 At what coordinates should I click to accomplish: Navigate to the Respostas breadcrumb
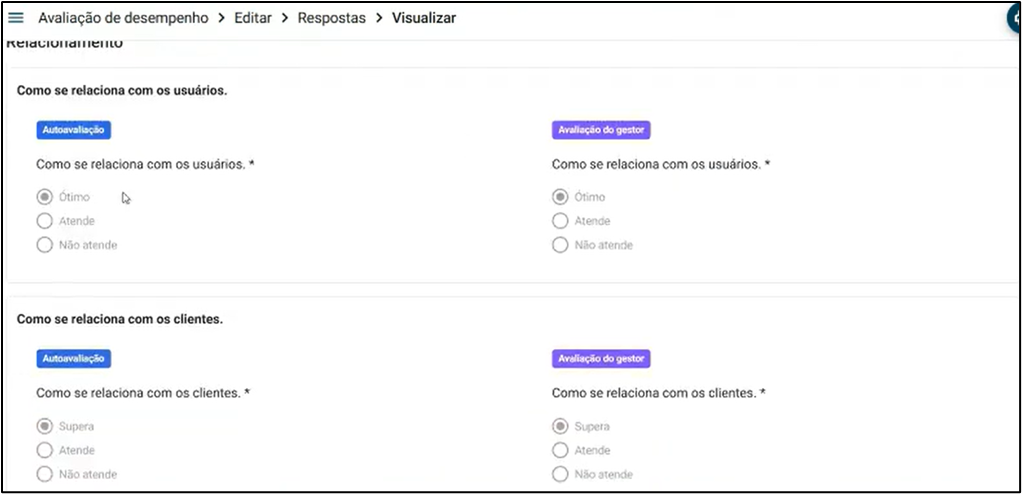[x=332, y=18]
